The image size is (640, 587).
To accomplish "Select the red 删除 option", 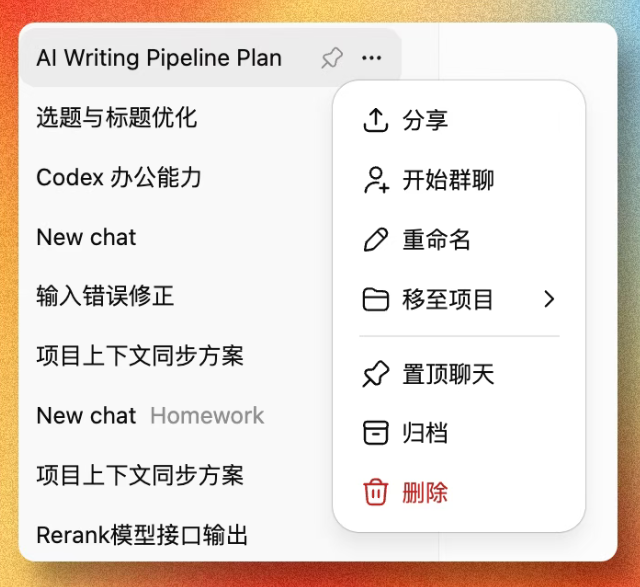I will coord(459,492).
